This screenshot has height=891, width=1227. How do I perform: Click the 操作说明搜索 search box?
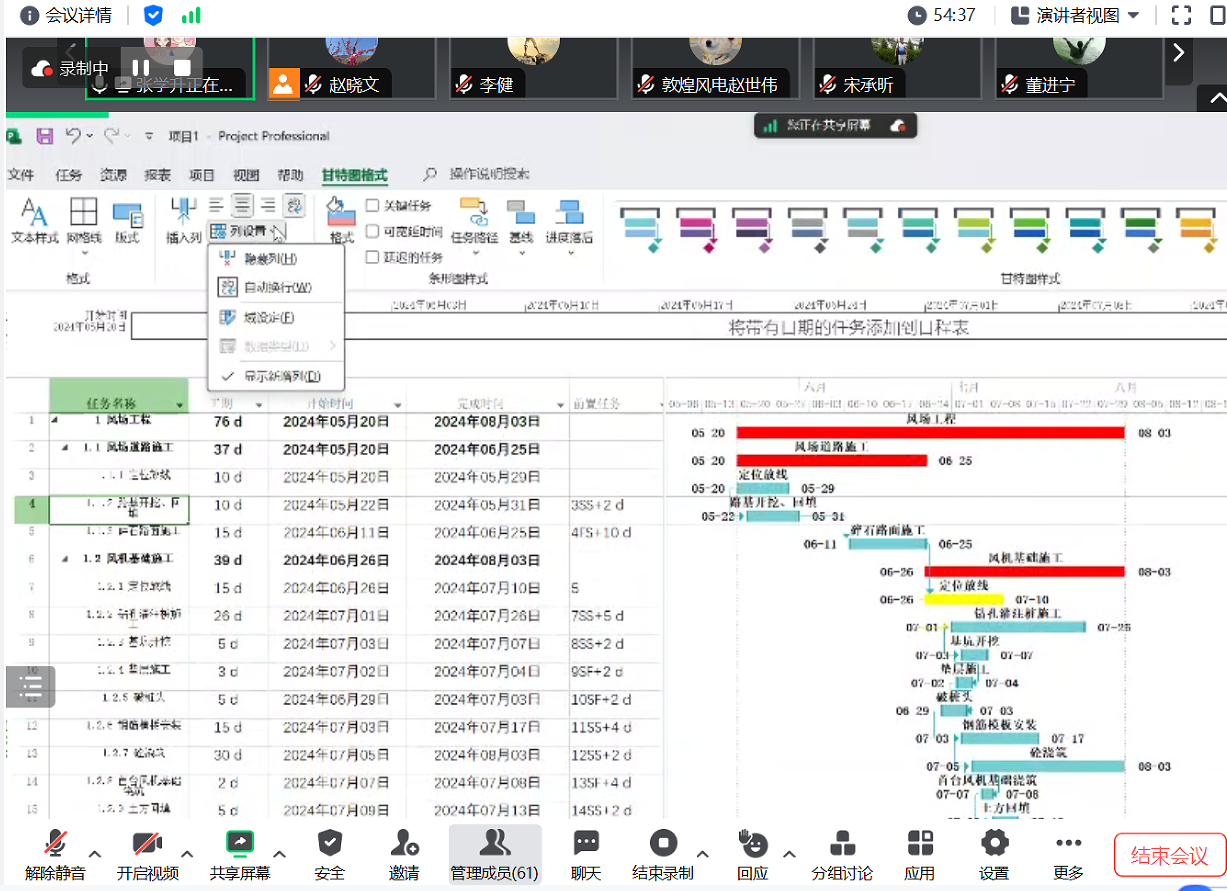488,174
